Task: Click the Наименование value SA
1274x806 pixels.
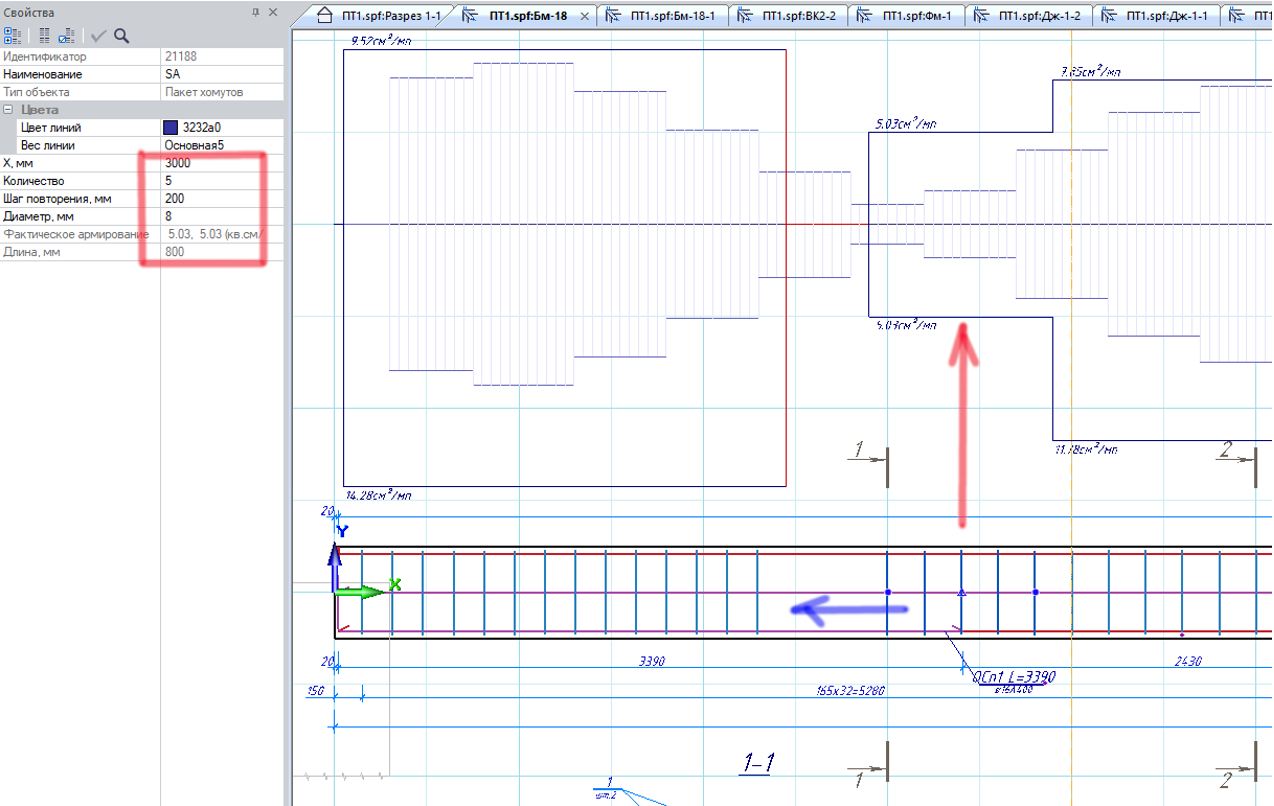Action: [222, 74]
